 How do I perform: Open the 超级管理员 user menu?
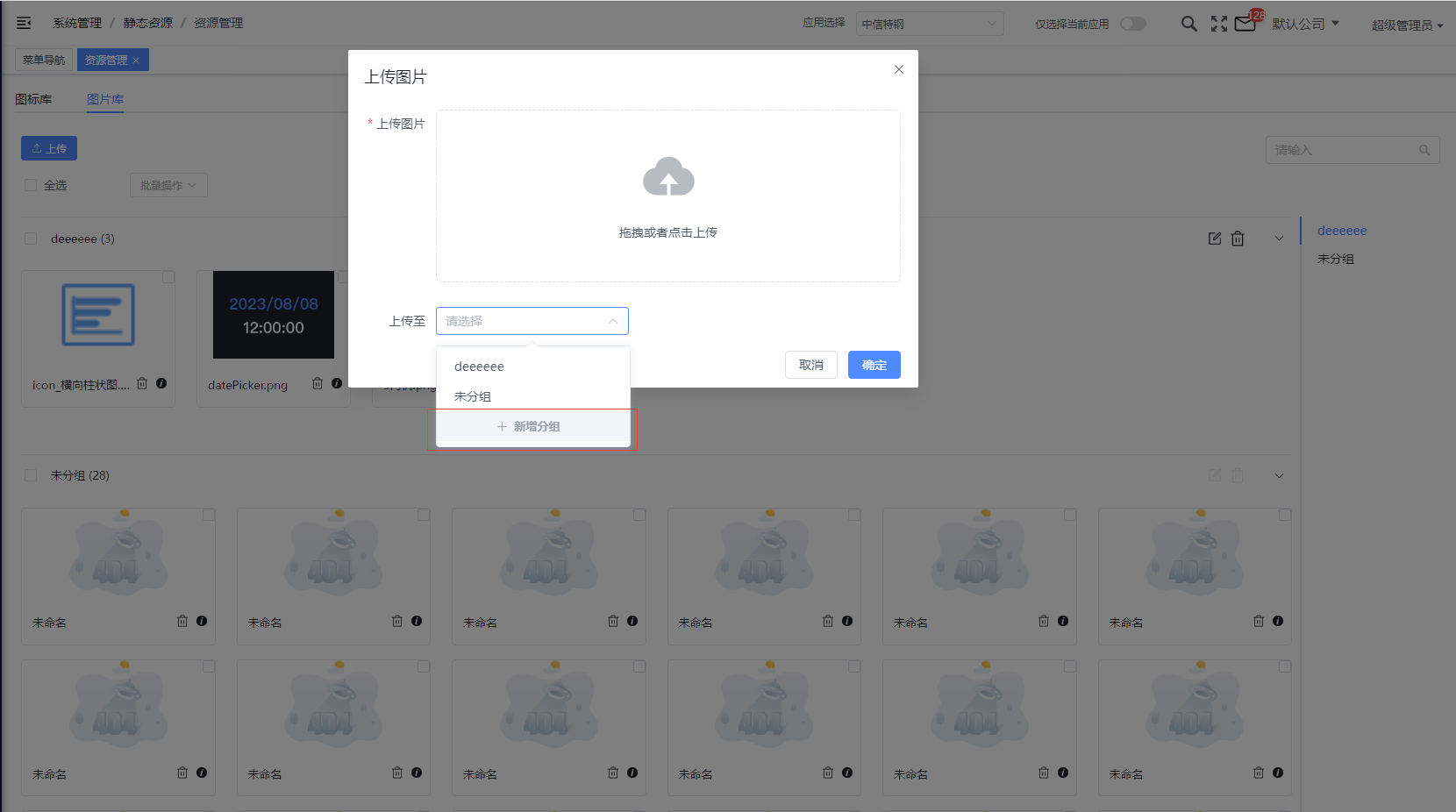tap(1407, 25)
